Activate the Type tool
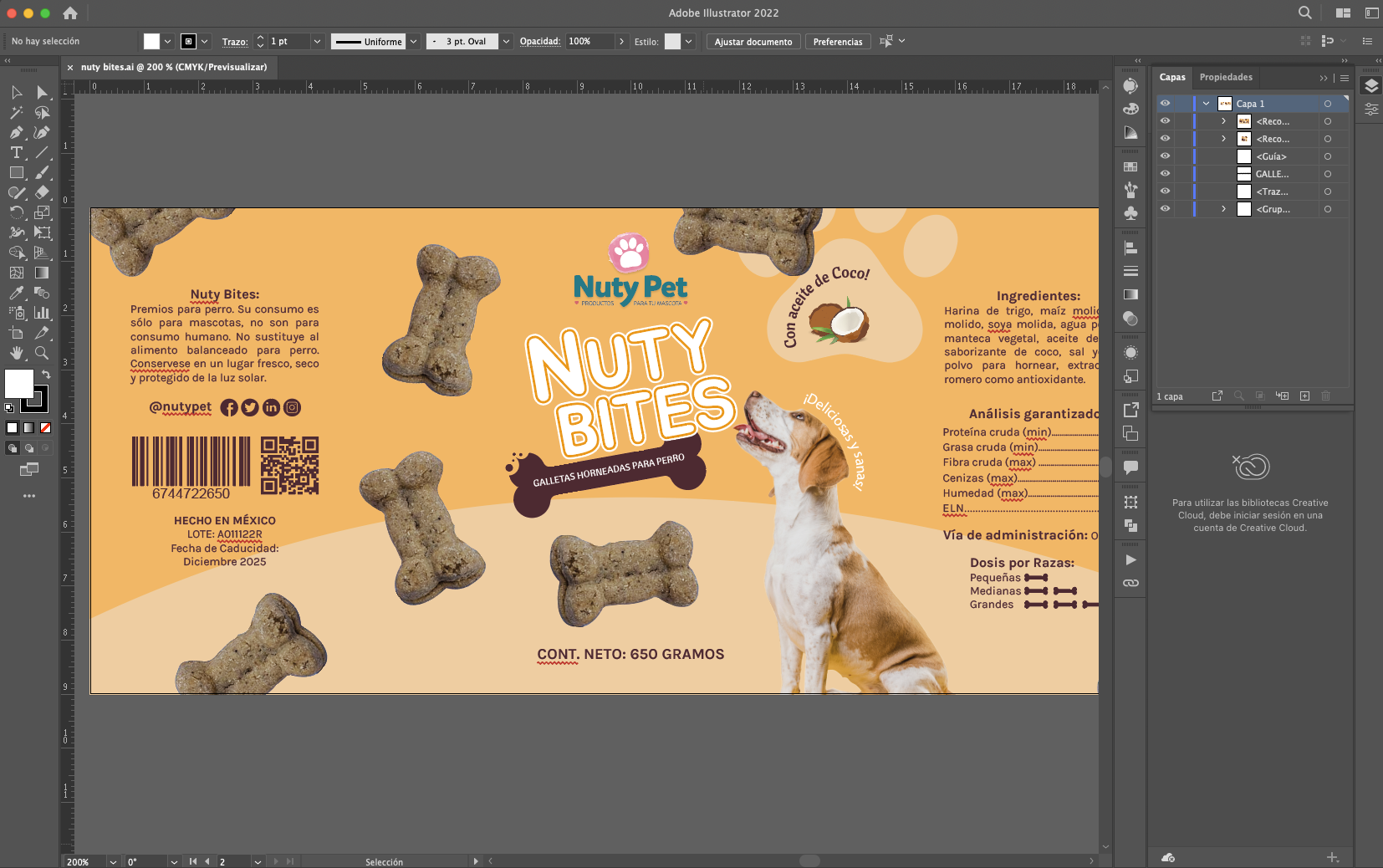 (17, 152)
